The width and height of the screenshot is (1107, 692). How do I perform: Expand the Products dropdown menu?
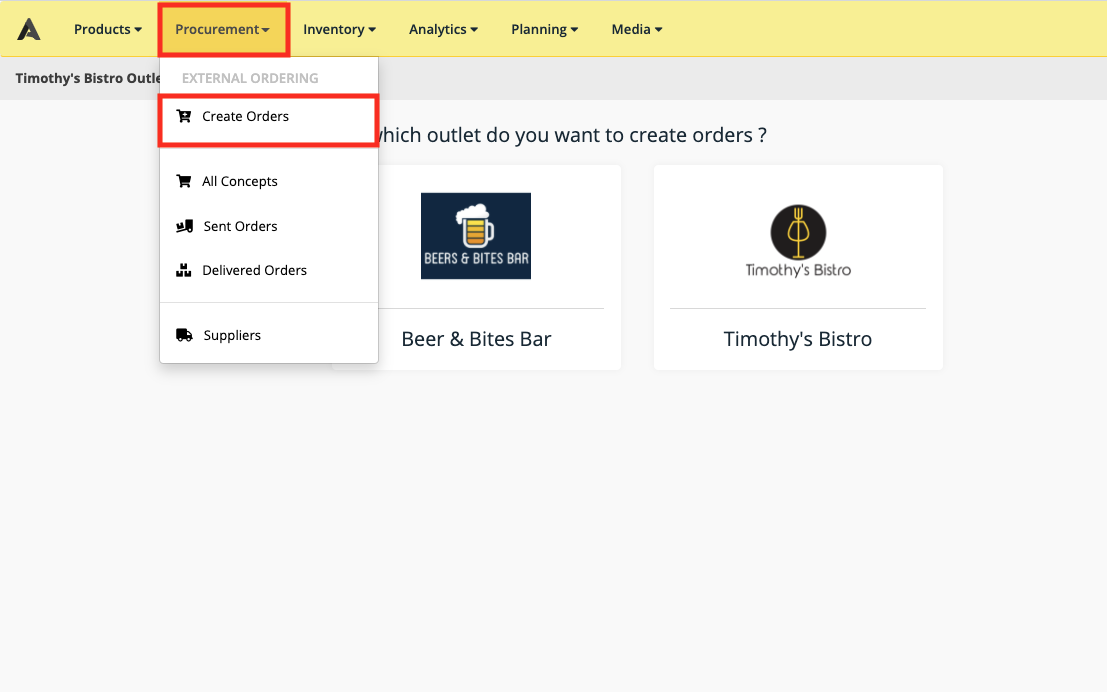(108, 29)
